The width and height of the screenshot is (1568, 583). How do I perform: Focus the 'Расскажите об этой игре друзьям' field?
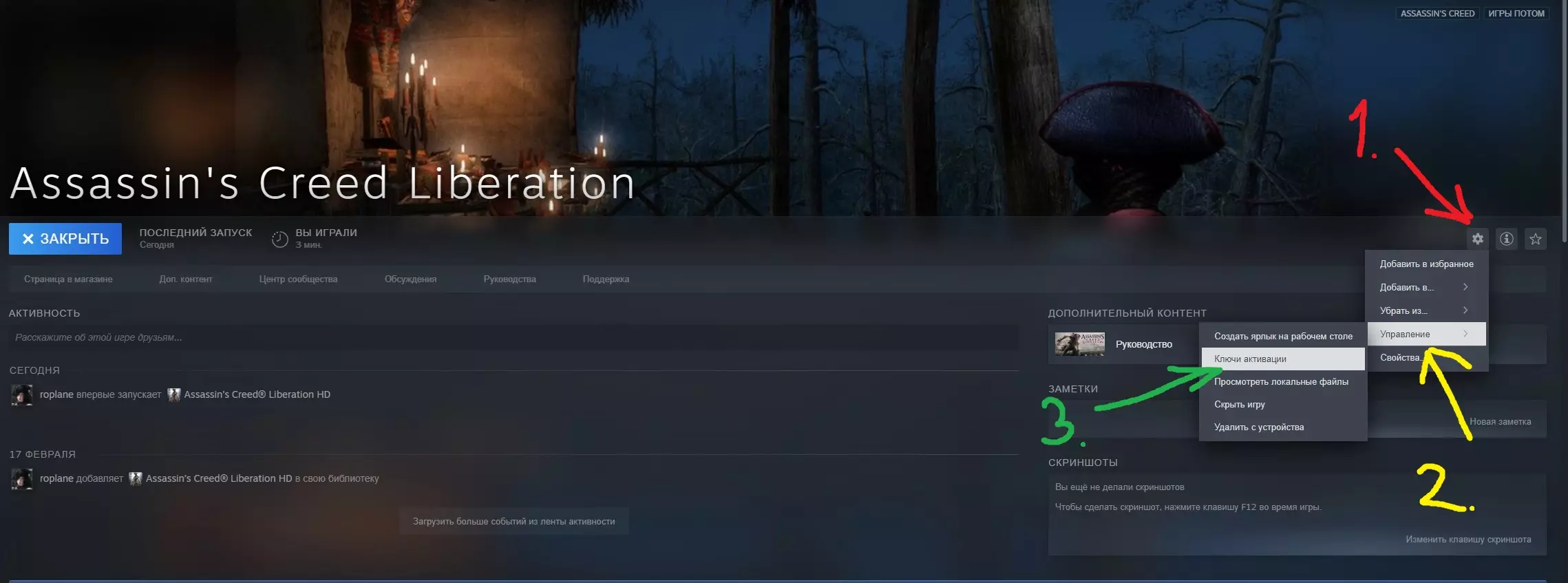point(513,338)
